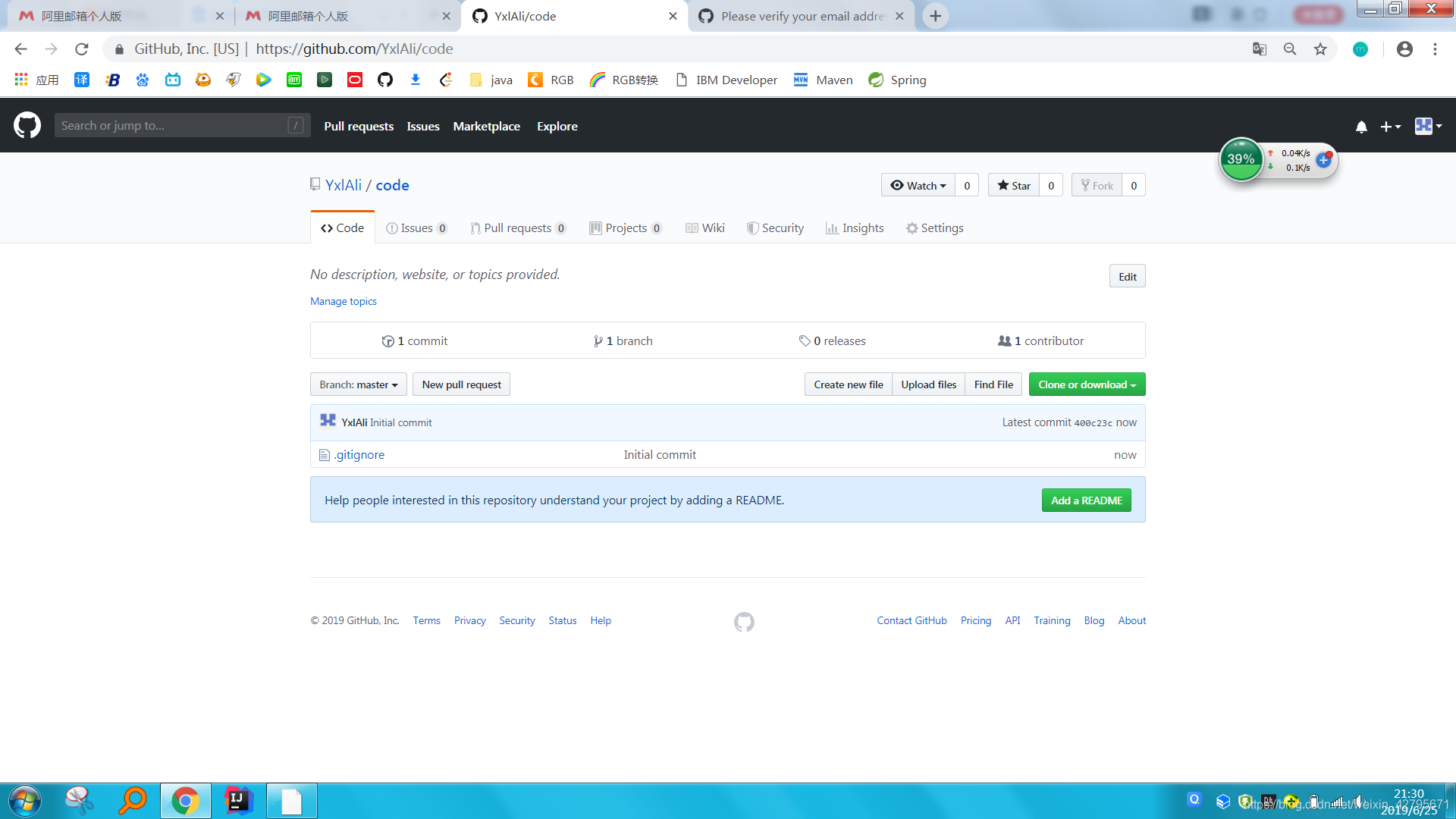Viewport: 1456px width, 819px height.
Task: Open the notifications bell icon
Action: click(x=1361, y=127)
